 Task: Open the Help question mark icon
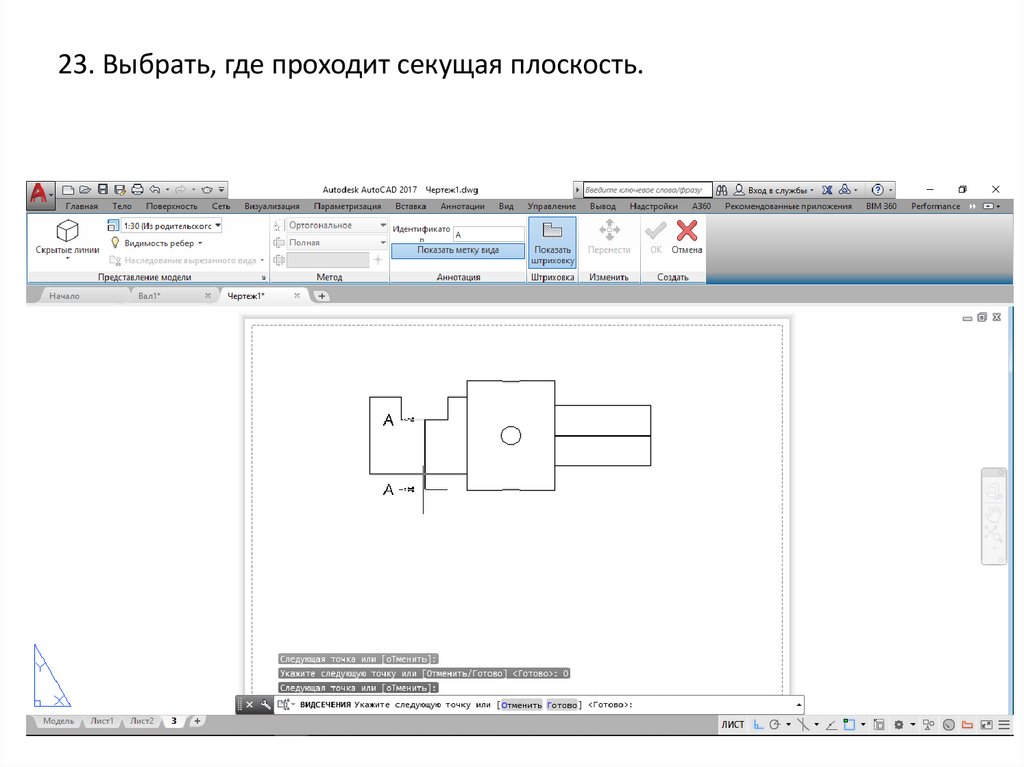pos(877,189)
